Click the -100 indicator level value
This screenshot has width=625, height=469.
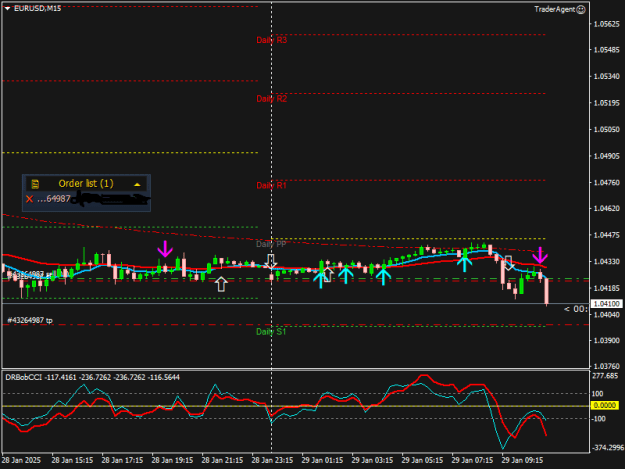pos(598,419)
